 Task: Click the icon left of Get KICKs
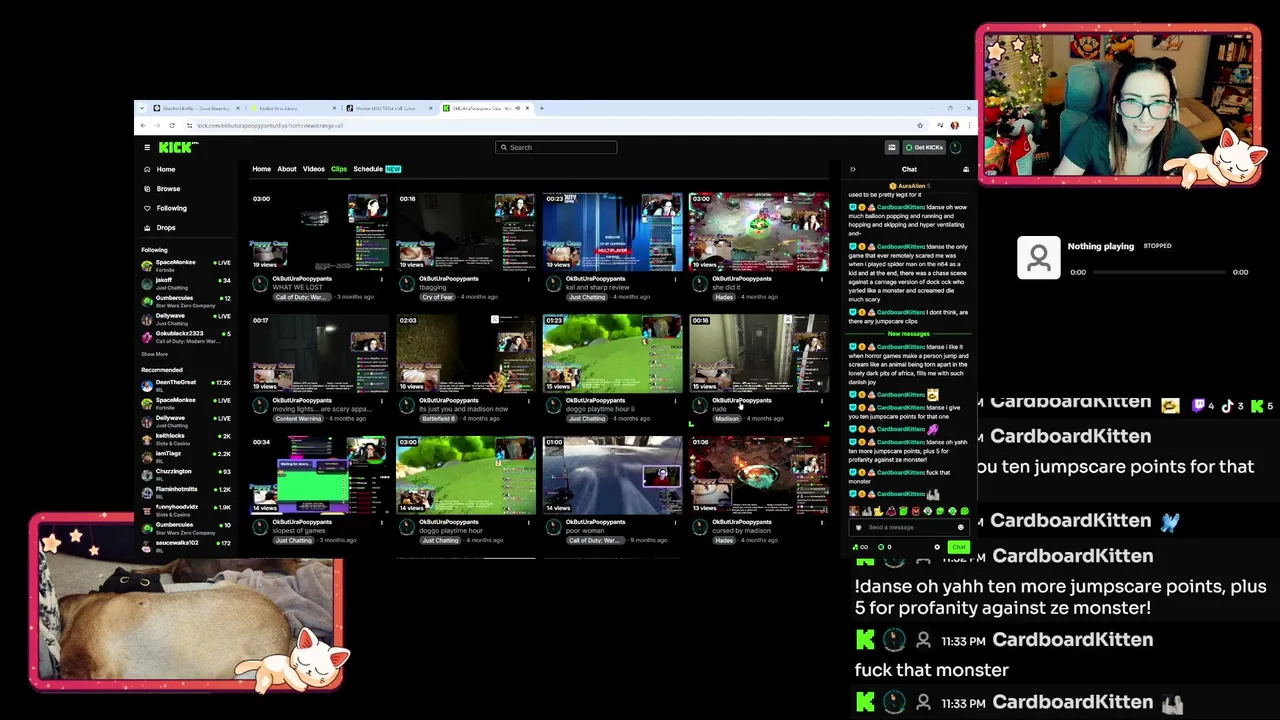[892, 147]
